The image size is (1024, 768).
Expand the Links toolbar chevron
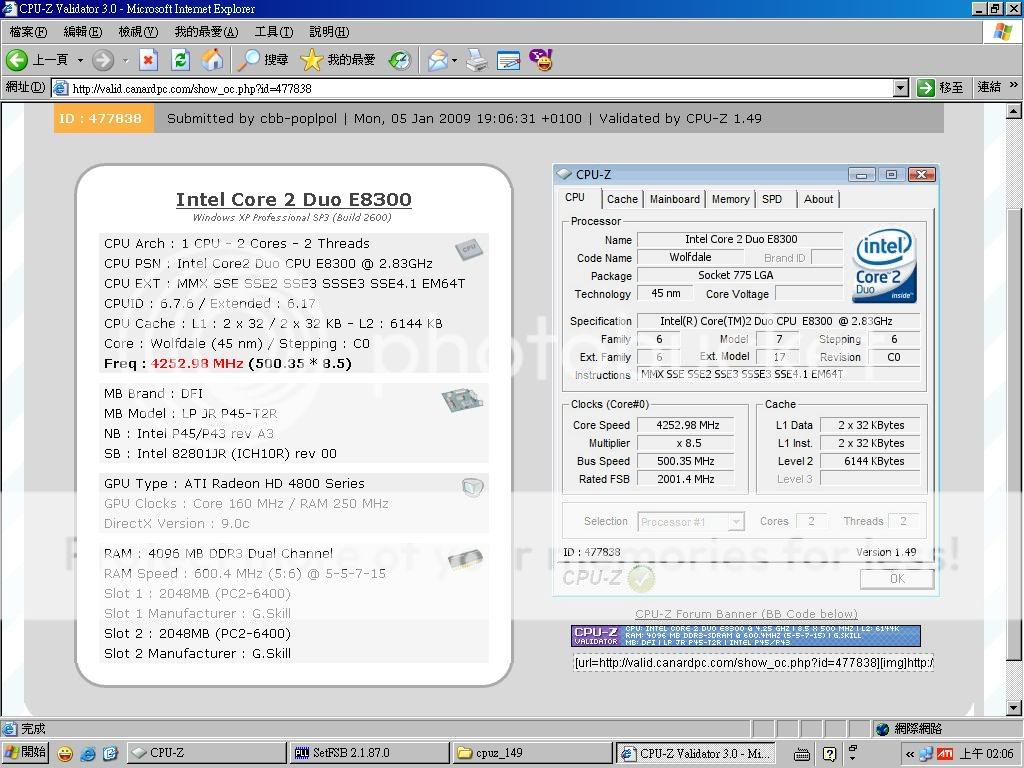click(x=1014, y=85)
